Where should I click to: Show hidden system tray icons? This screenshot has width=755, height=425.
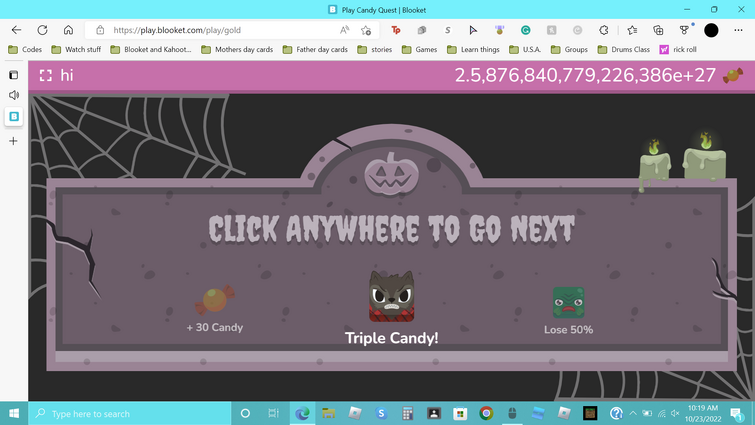[633, 413]
